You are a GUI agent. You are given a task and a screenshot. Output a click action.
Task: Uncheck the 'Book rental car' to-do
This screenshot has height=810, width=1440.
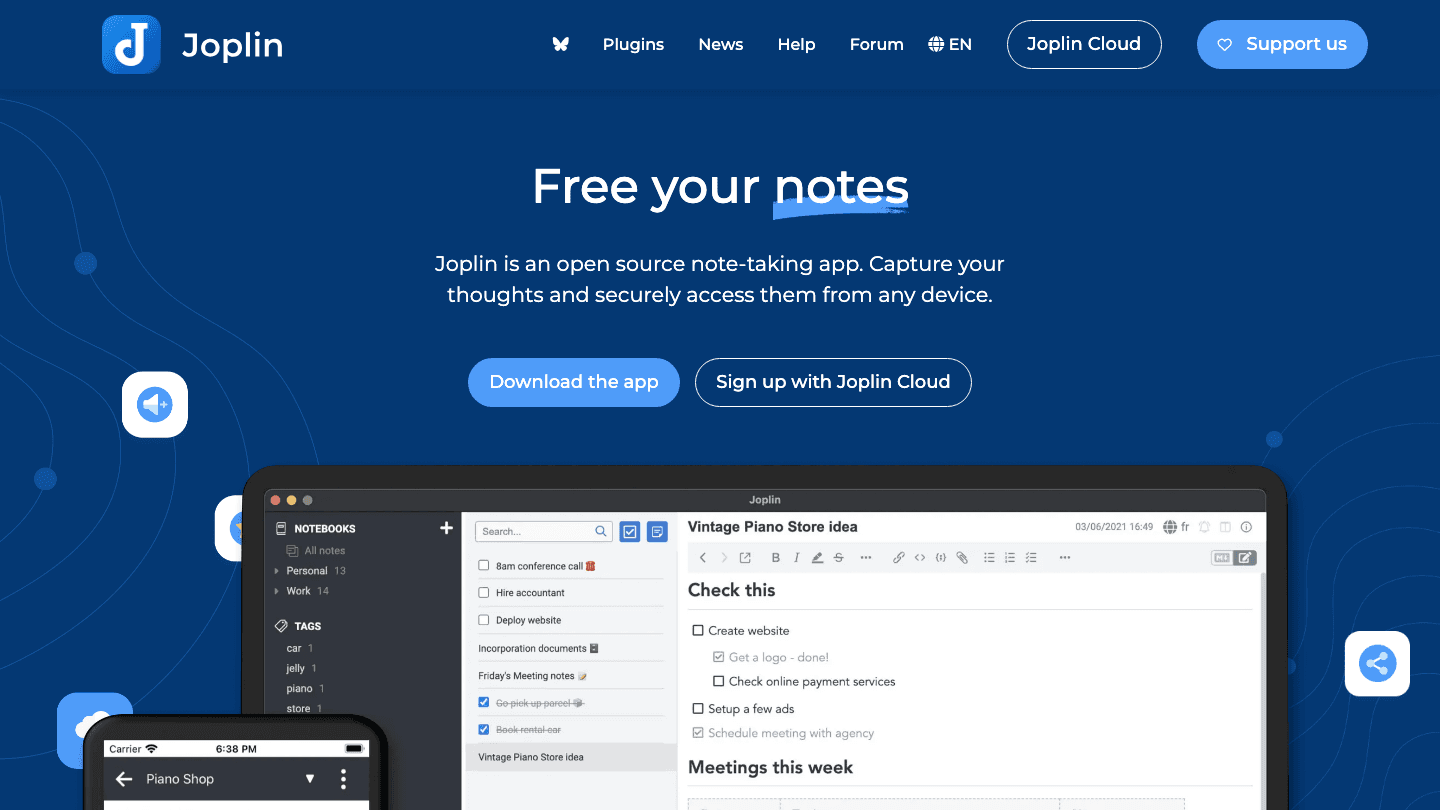[484, 730]
